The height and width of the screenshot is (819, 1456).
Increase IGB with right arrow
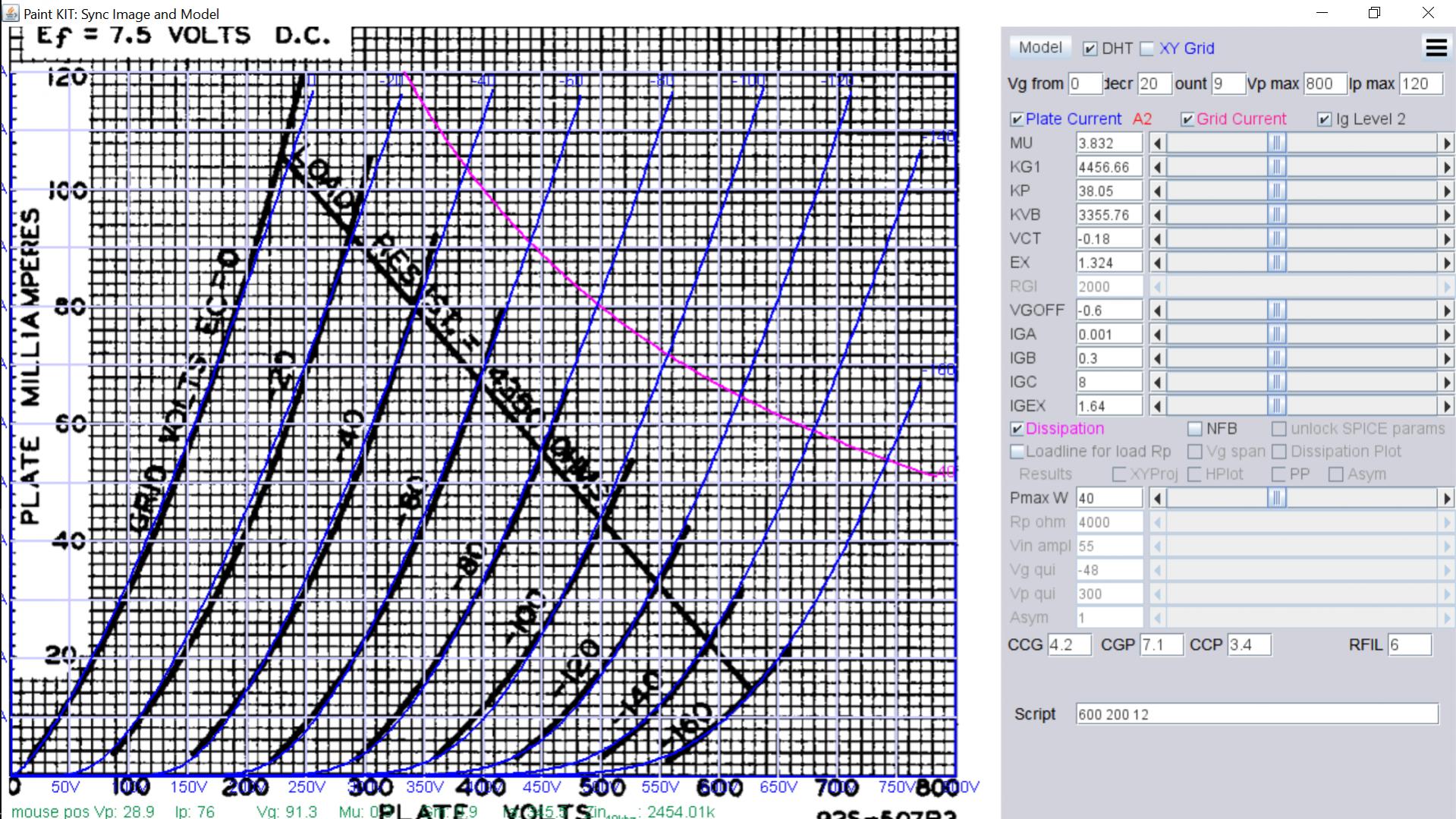coord(1447,358)
